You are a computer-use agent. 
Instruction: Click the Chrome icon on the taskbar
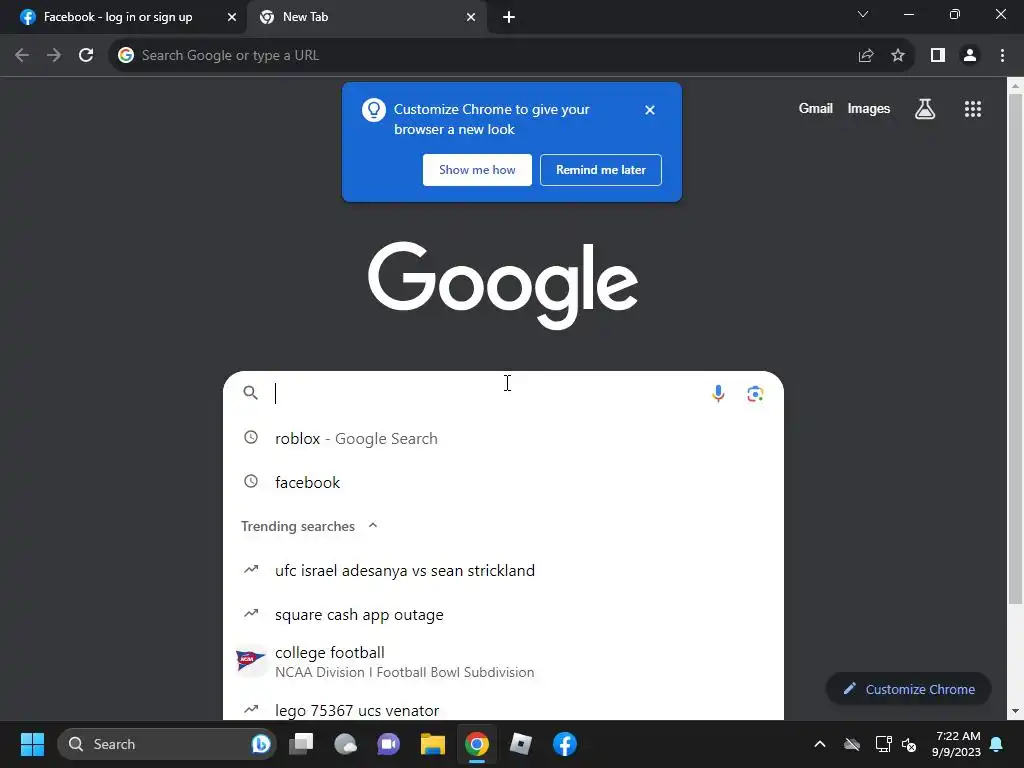[477, 744]
